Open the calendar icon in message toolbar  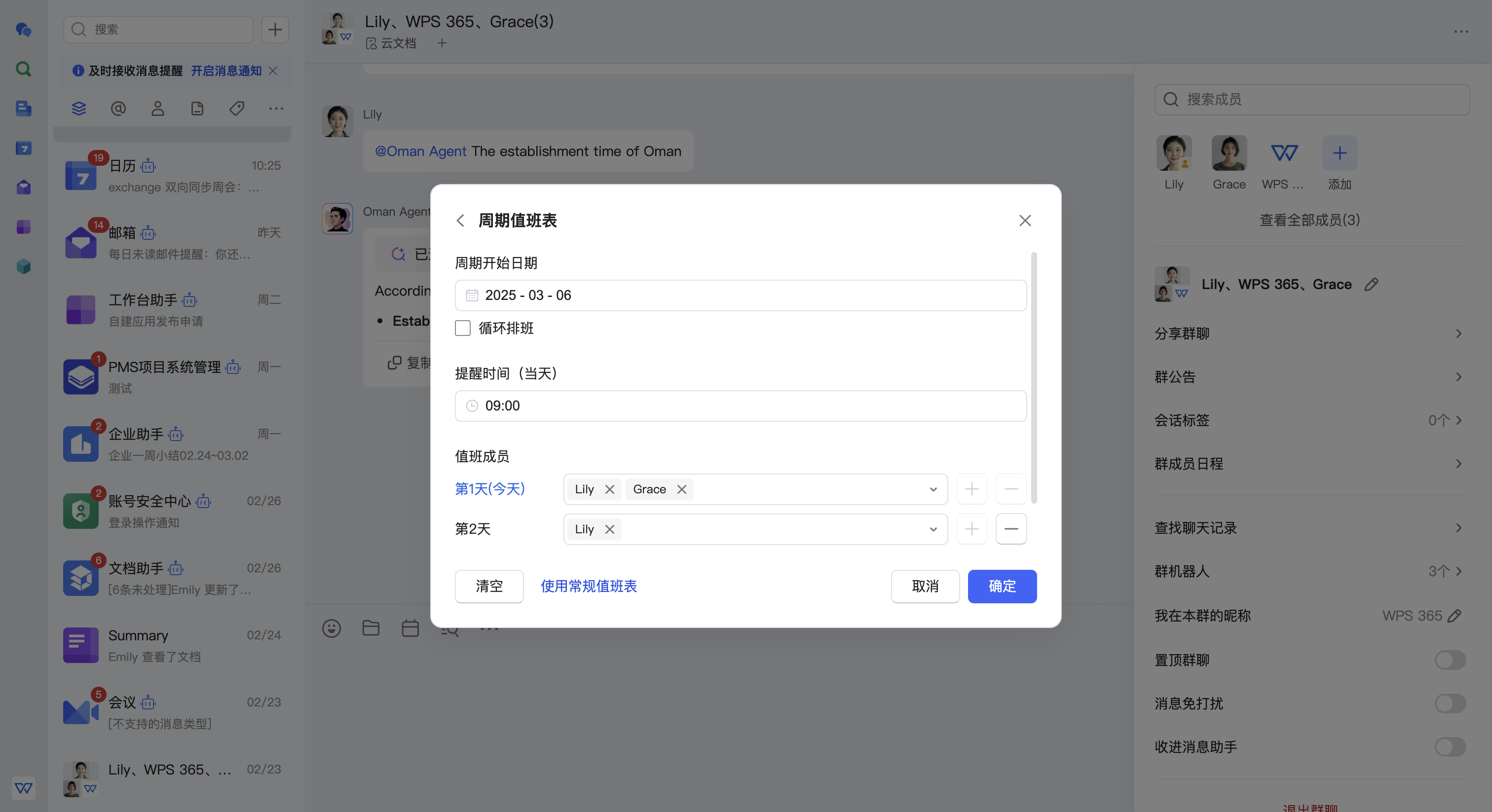[410, 629]
